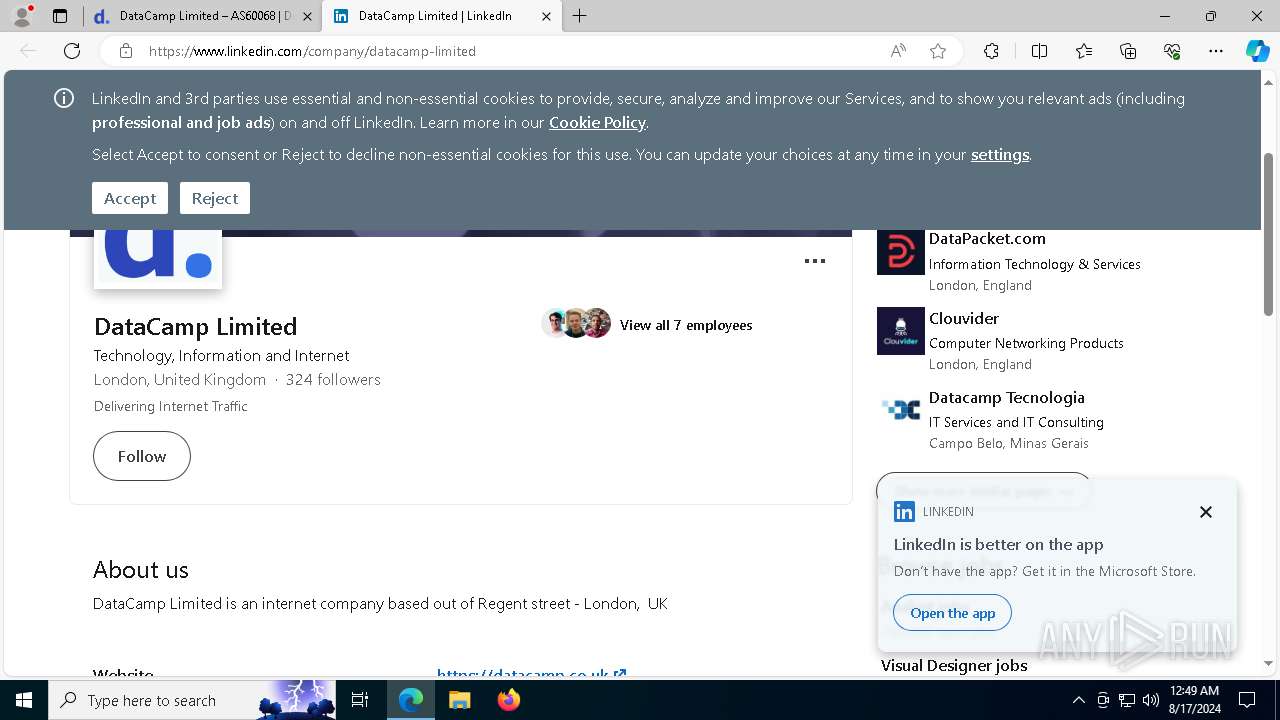The image size is (1280, 720).
Task: Open volume control tray icon
Action: coord(1151,700)
